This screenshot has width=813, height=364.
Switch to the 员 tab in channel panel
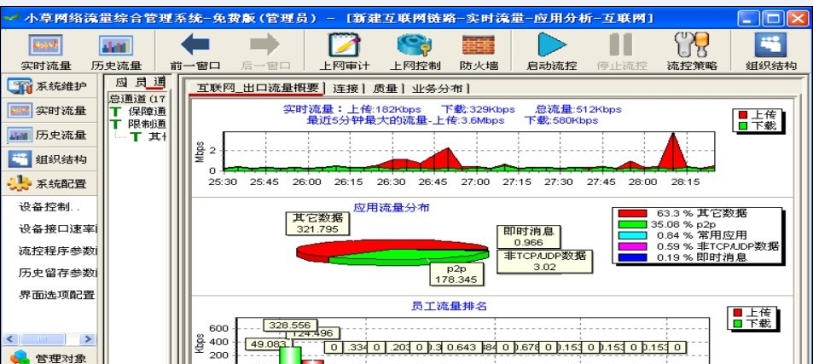pyautogui.click(x=141, y=81)
